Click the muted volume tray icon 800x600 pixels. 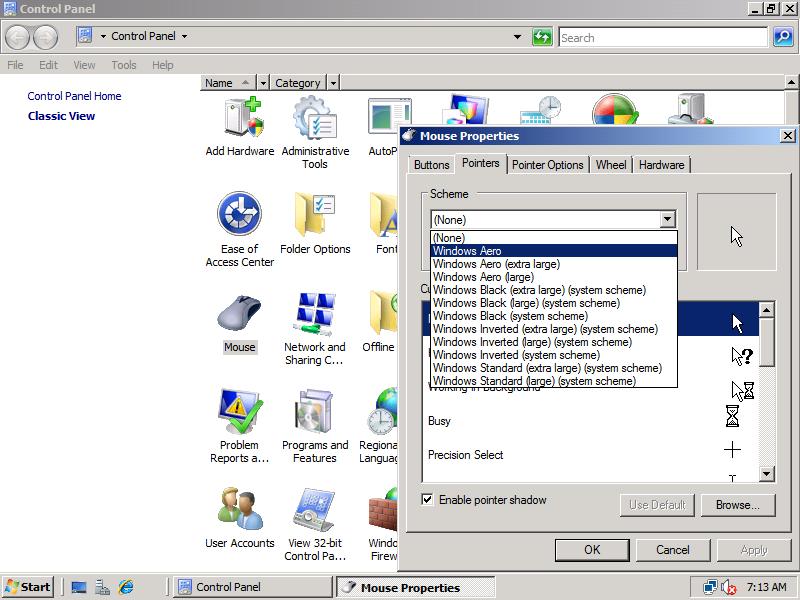pyautogui.click(x=729, y=587)
